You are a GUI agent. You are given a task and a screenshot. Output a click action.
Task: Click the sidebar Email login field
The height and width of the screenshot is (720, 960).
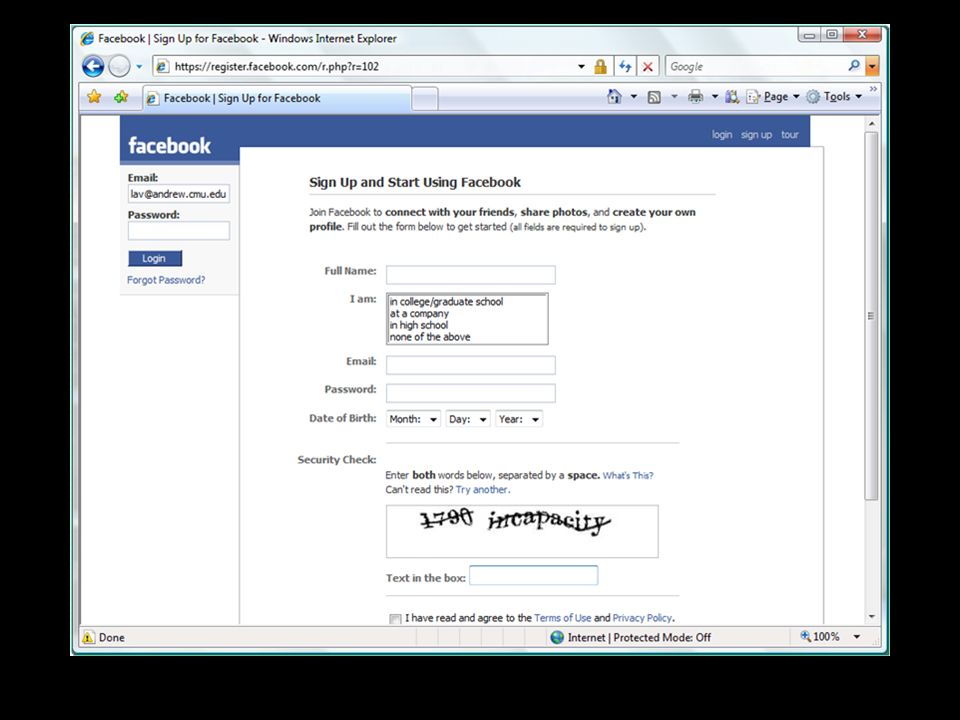179,194
